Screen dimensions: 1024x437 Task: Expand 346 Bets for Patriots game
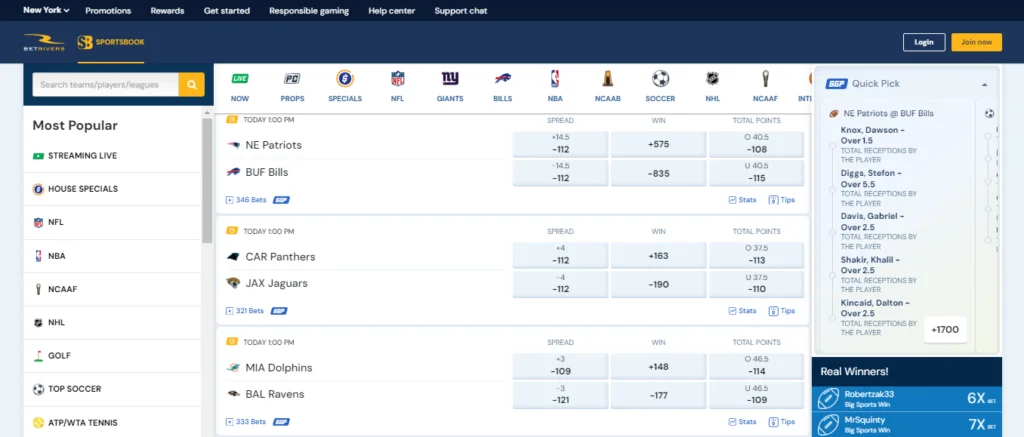(246, 200)
